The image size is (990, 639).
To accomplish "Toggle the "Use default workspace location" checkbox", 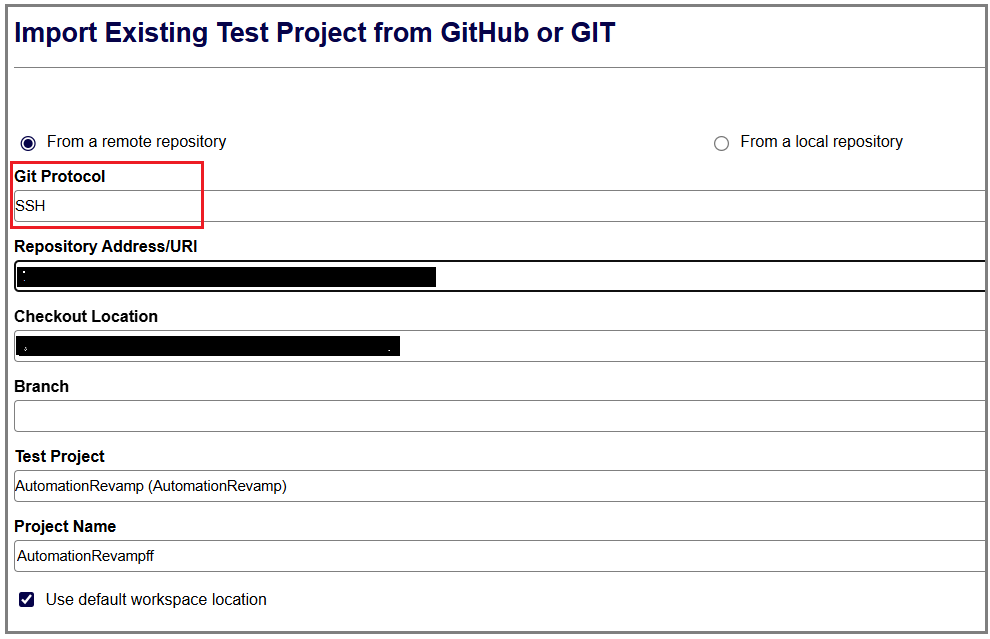I will point(27,600).
